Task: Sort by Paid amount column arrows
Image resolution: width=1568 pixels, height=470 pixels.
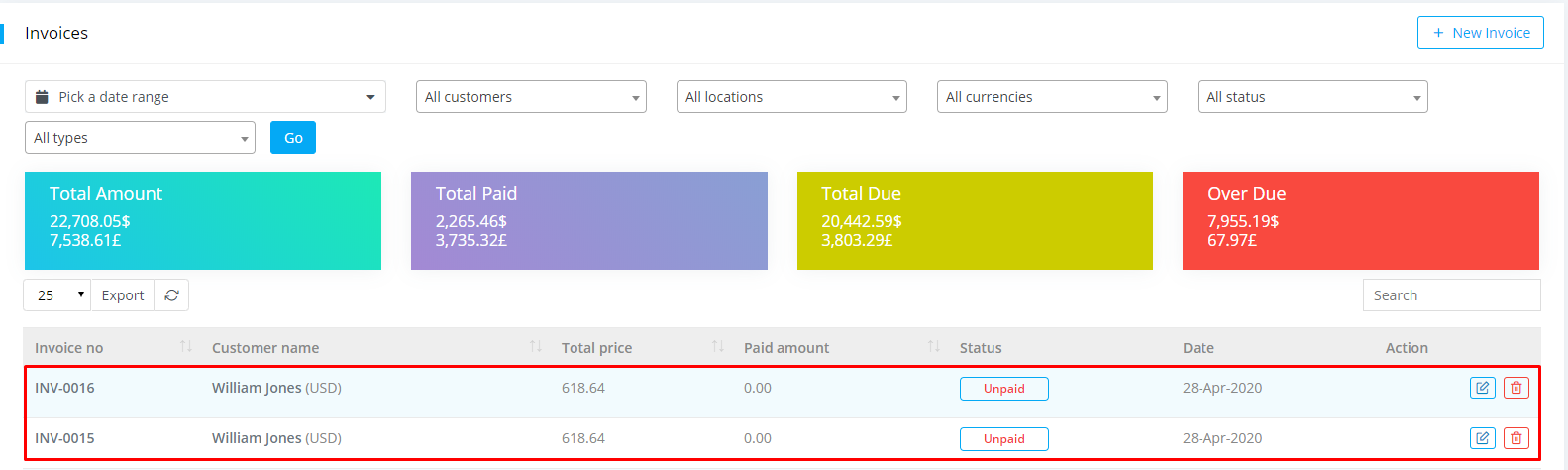Action: (x=933, y=346)
